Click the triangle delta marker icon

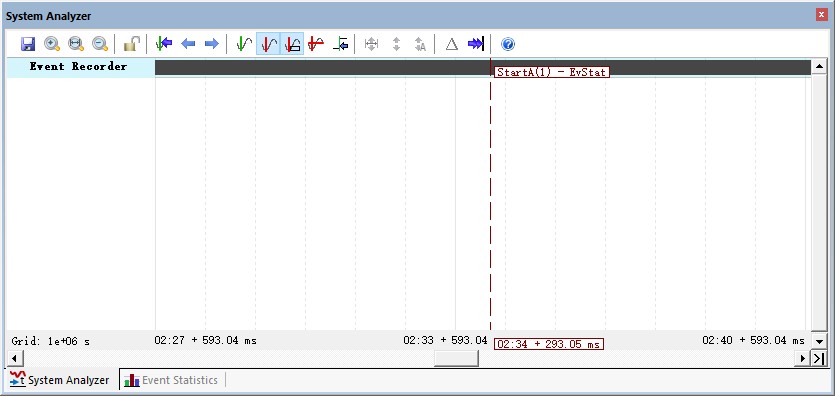click(x=452, y=44)
